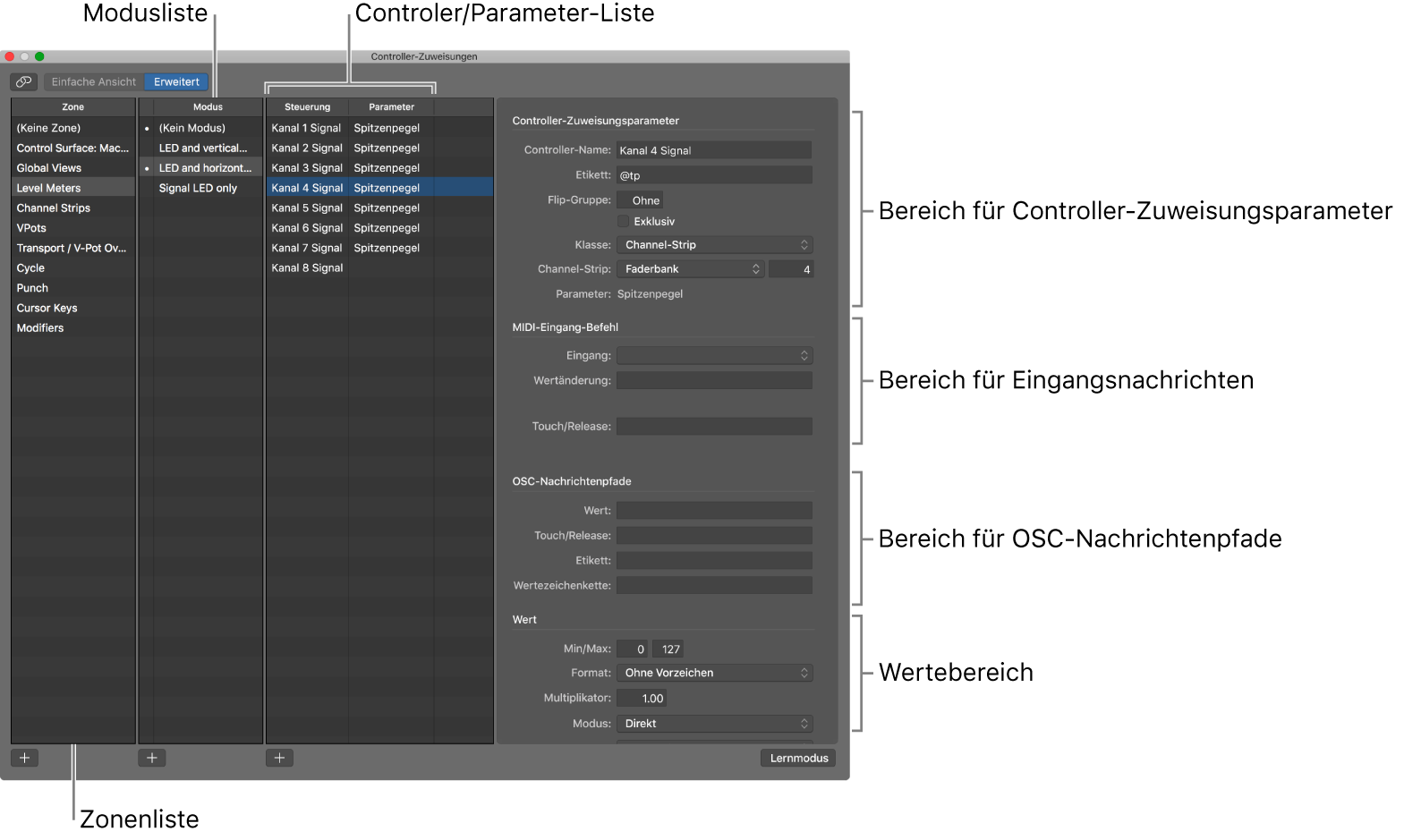Add a new zone with plus button
The width and height of the screenshot is (1404, 840).
[x=24, y=758]
